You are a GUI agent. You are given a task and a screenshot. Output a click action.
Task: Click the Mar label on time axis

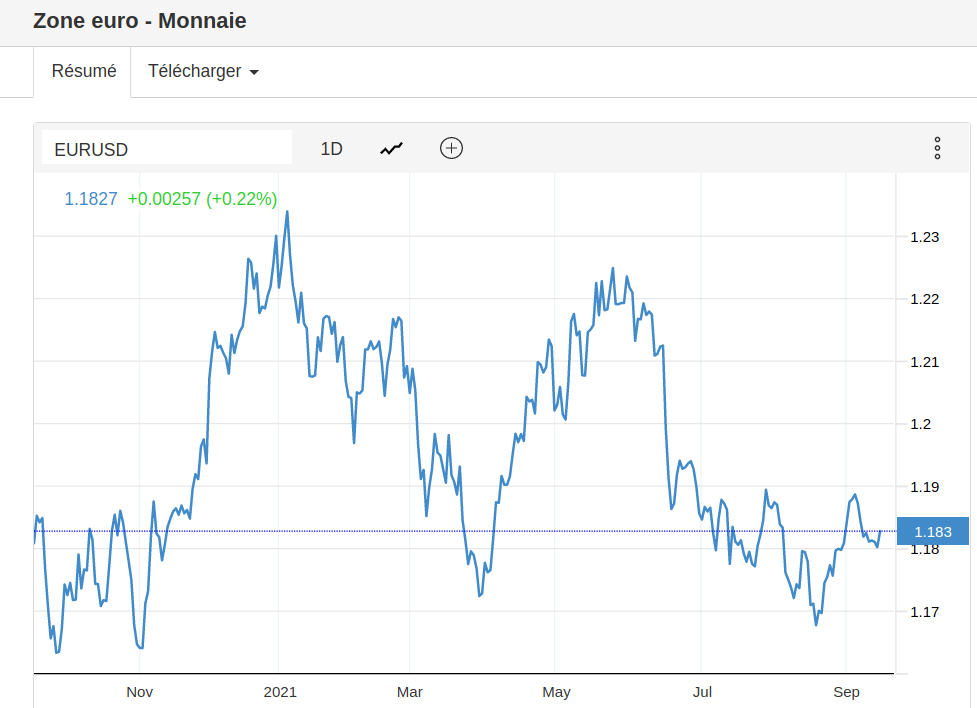click(x=410, y=692)
